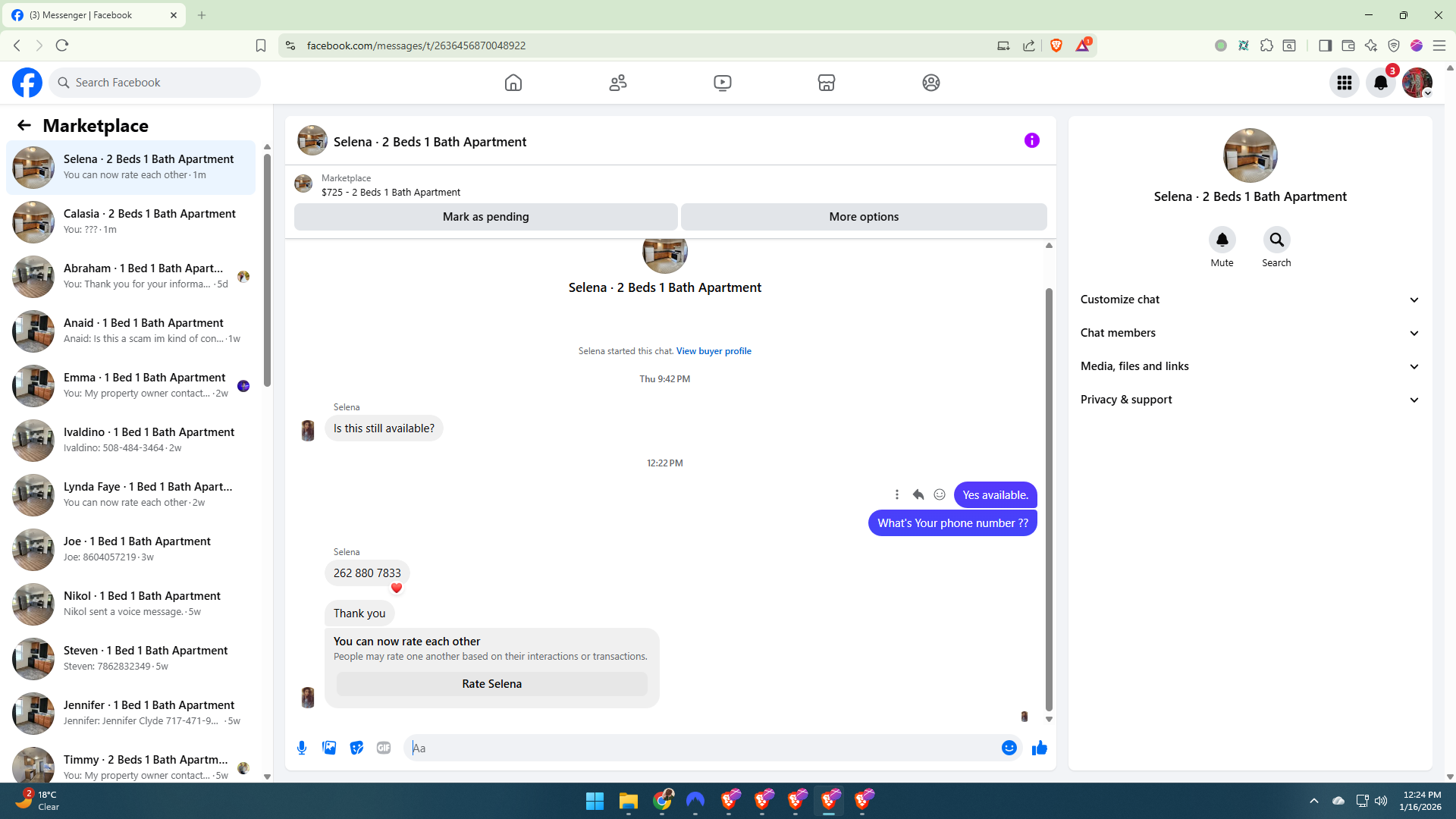Send a thumbs-up like
Image resolution: width=1456 pixels, height=819 pixels.
tap(1039, 748)
